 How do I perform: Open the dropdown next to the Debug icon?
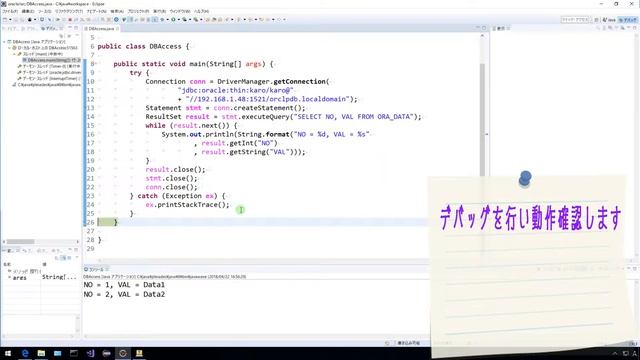coord(167,20)
